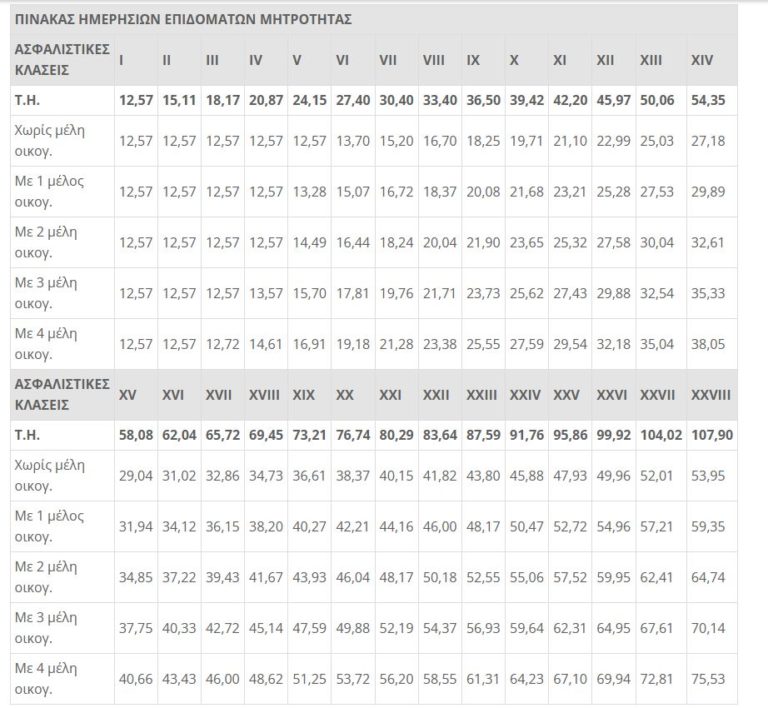Select the XIV column header
Viewport: 768px width, 708px height.
point(702,60)
